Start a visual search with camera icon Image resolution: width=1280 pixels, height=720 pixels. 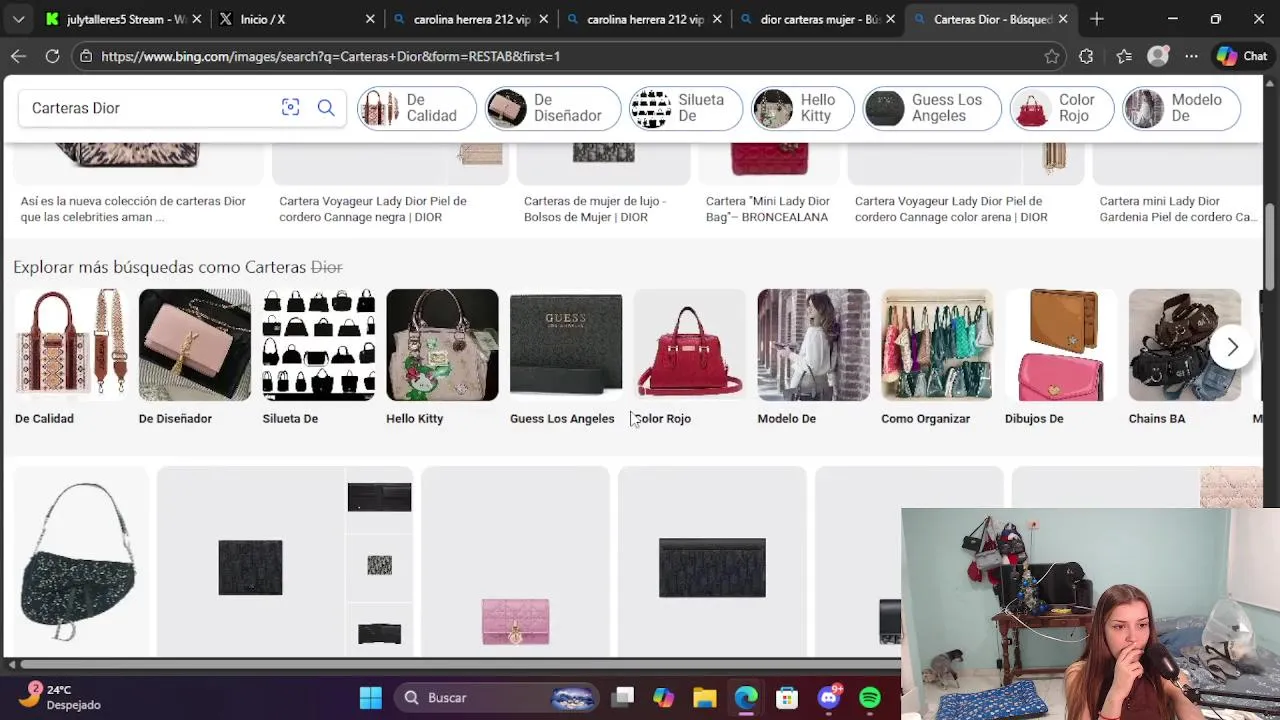coord(290,107)
